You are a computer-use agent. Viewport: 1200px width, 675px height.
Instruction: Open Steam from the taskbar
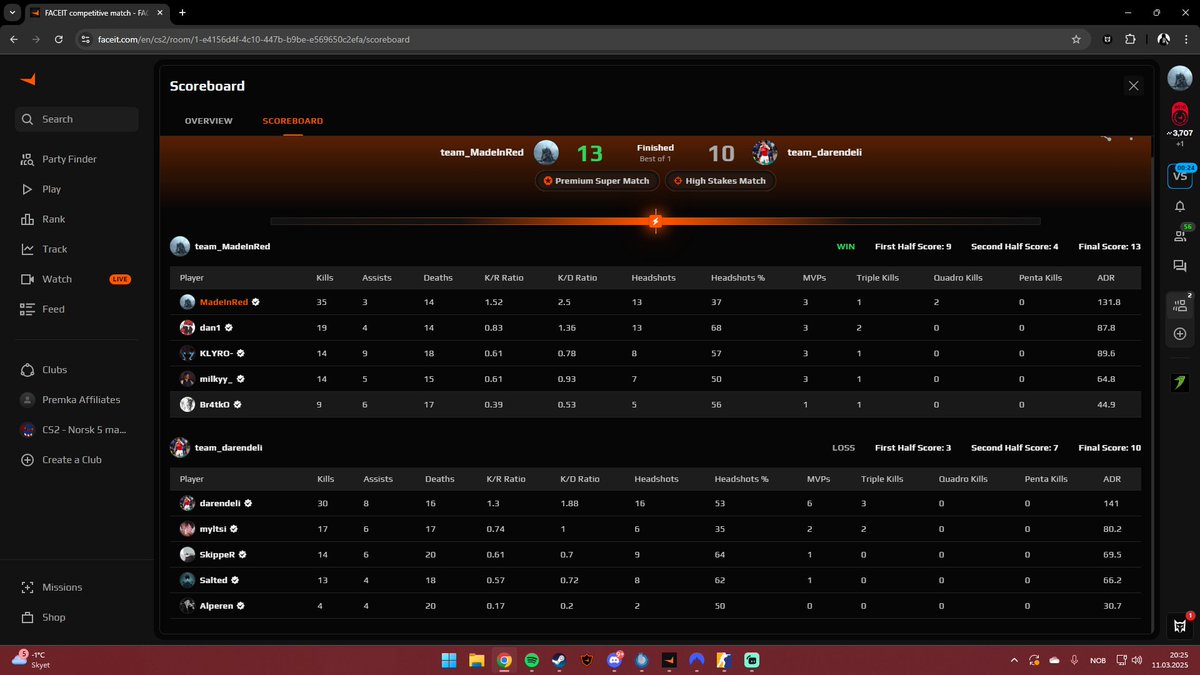[x=559, y=660]
